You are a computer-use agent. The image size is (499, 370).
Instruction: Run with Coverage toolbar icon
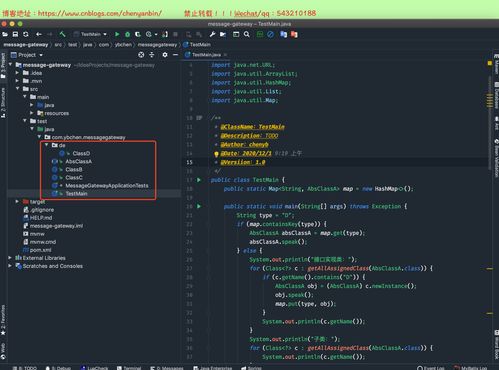click(138, 34)
